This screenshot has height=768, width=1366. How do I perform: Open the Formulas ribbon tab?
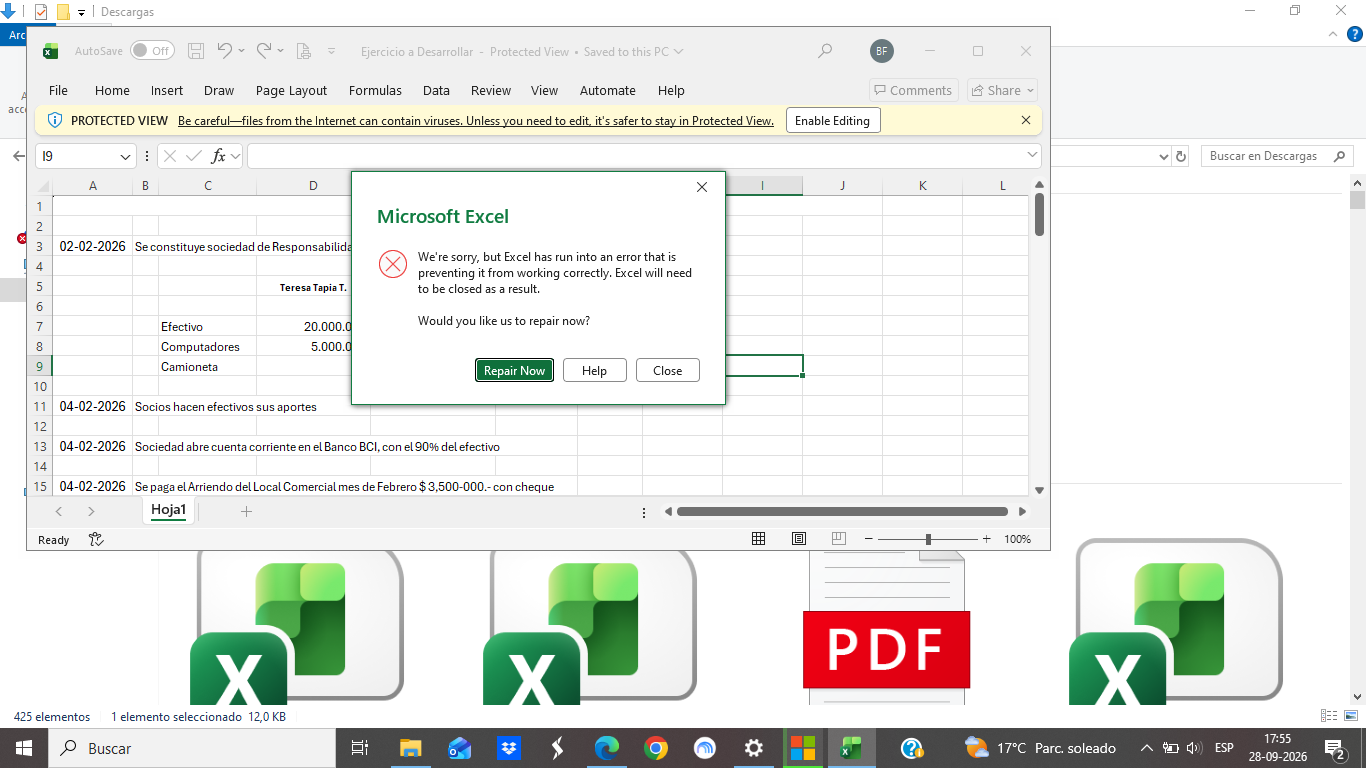click(375, 90)
